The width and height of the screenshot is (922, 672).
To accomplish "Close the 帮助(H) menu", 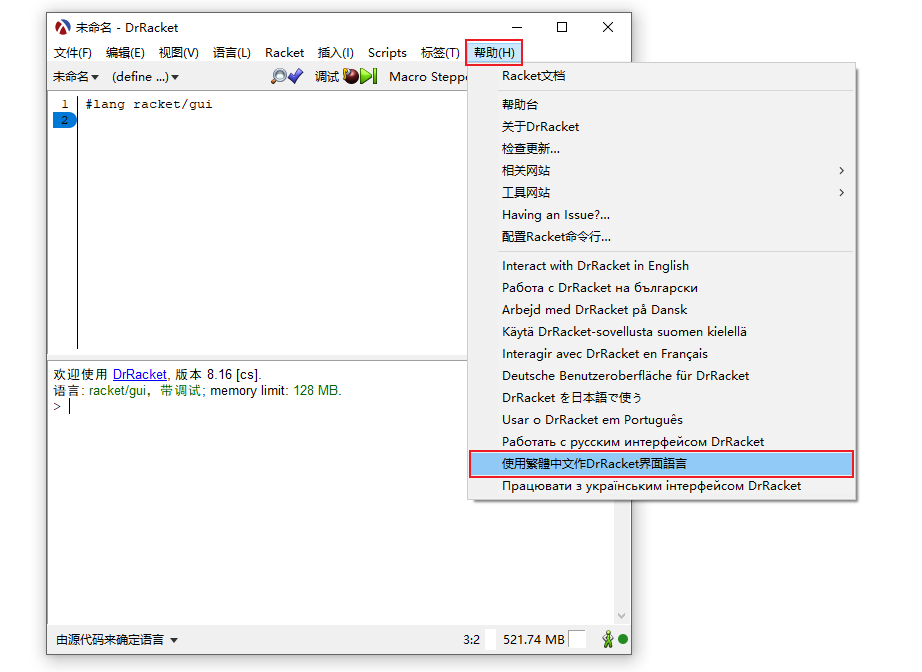I will pos(494,53).
